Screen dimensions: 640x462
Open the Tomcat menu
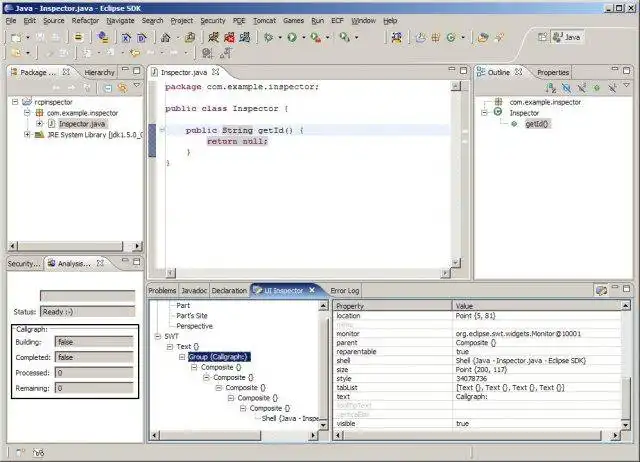pyautogui.click(x=264, y=20)
